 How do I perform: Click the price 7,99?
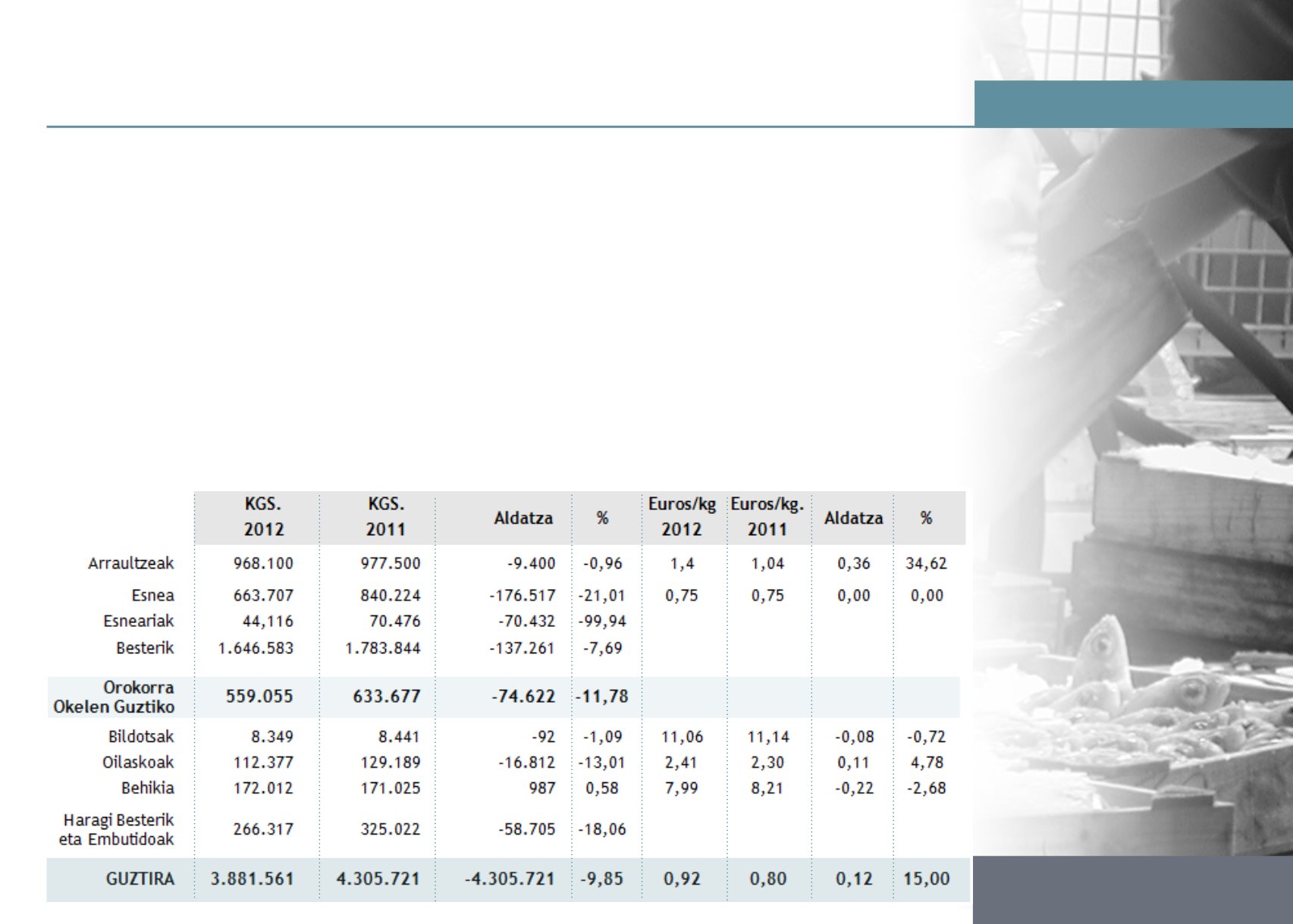point(682,788)
